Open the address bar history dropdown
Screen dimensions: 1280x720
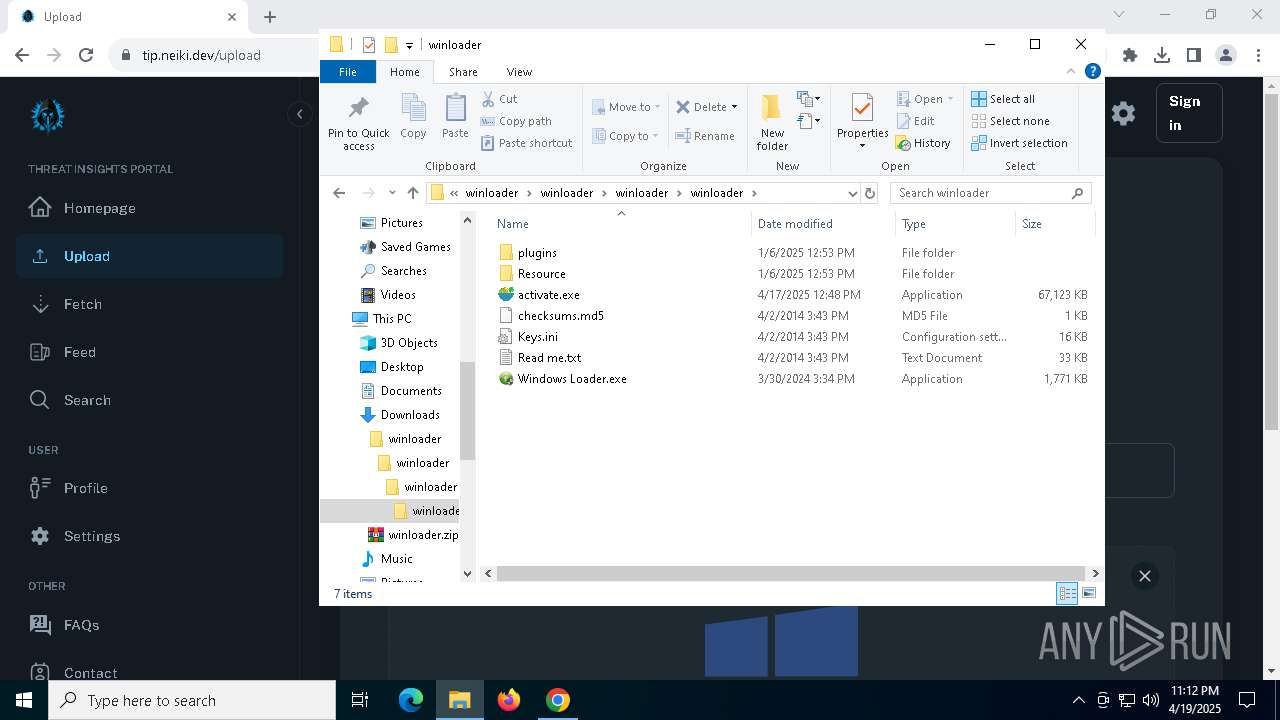pos(852,193)
